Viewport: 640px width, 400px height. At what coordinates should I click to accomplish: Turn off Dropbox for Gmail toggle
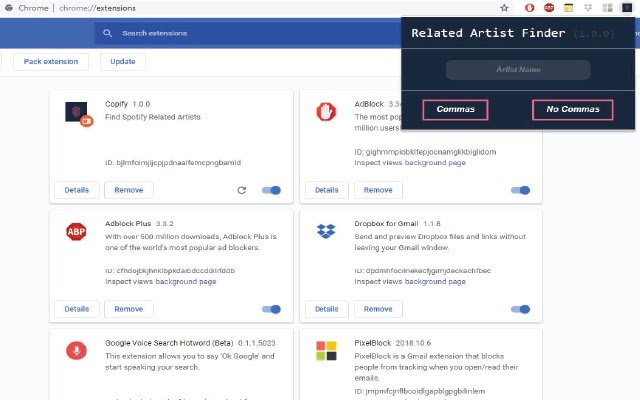click(x=520, y=309)
